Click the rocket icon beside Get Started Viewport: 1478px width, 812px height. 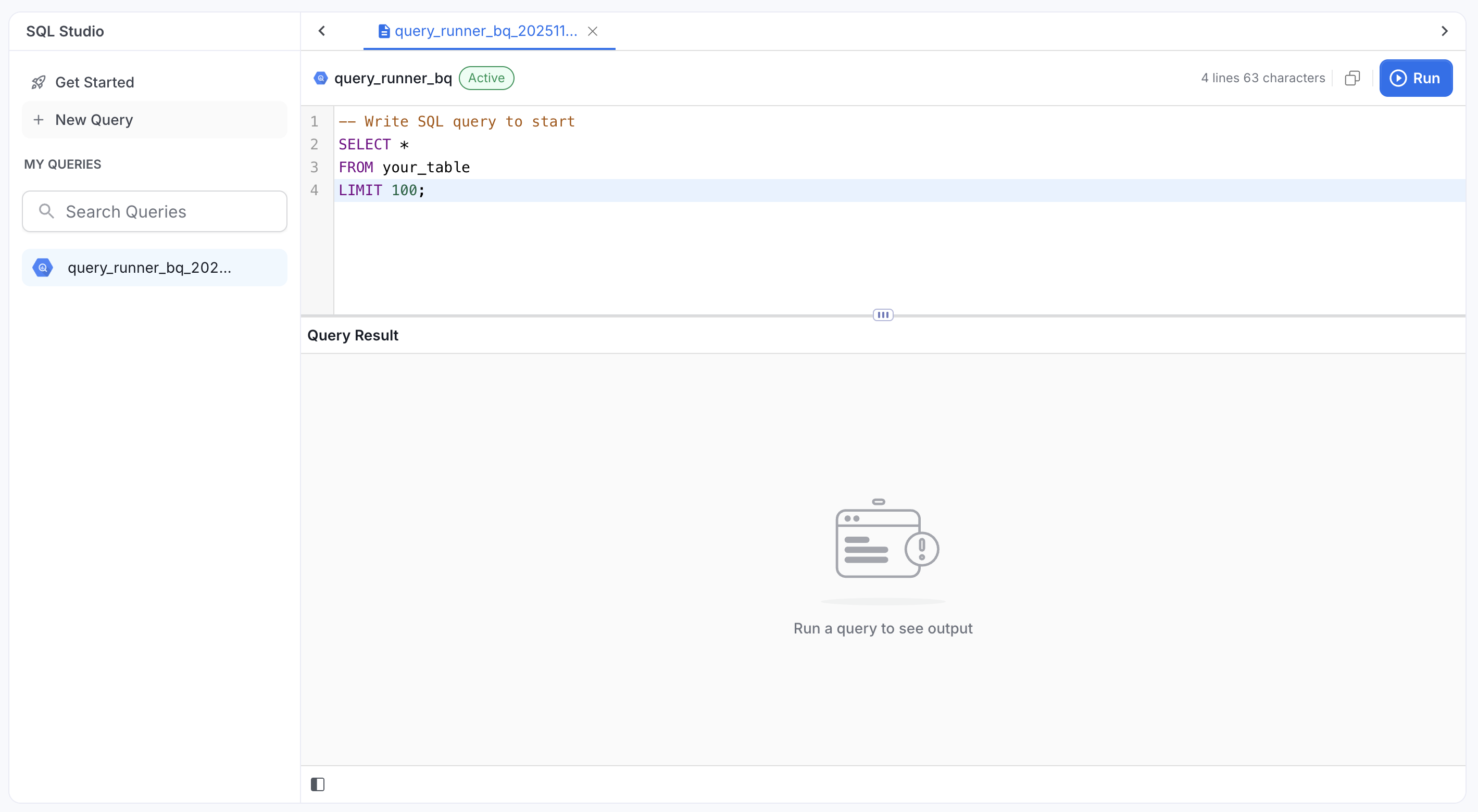pyautogui.click(x=39, y=82)
